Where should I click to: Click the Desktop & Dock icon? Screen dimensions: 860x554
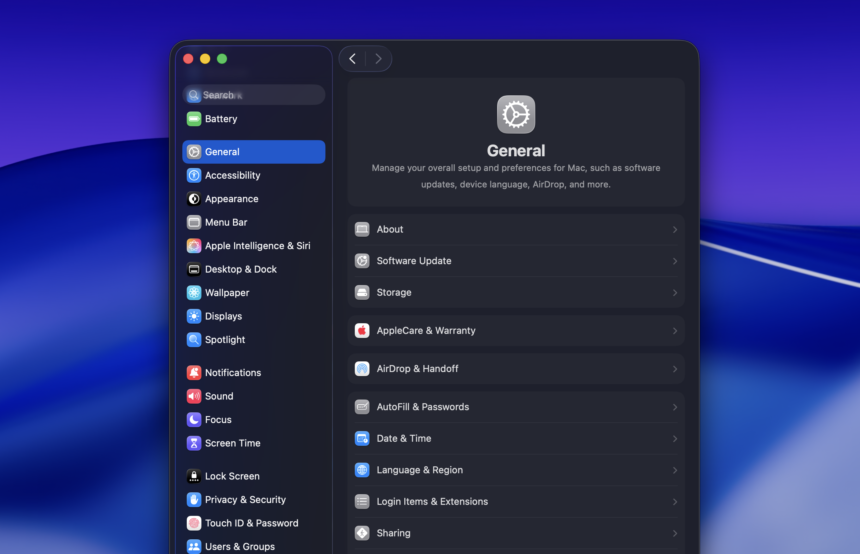(194, 269)
